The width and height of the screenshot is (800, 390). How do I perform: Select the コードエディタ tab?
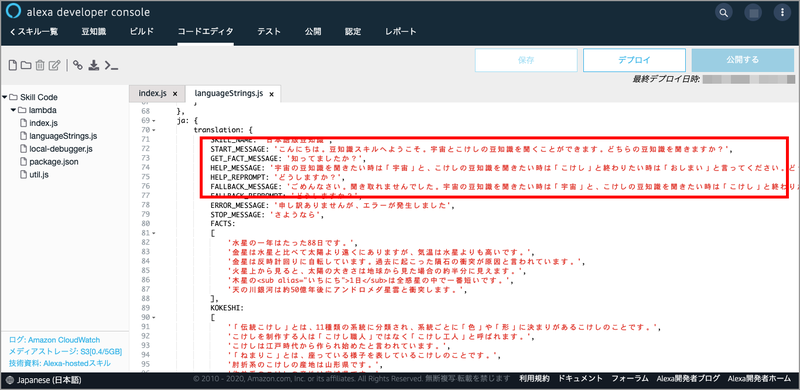(x=206, y=32)
